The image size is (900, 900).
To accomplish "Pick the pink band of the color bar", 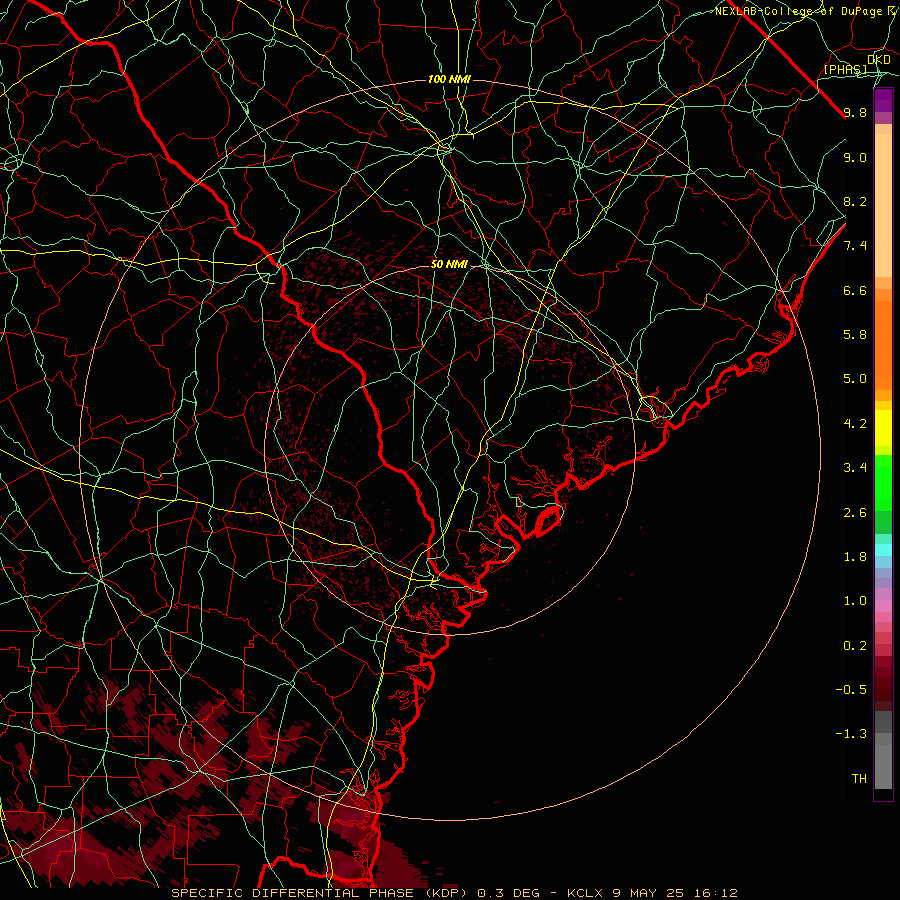I will coord(883,606).
